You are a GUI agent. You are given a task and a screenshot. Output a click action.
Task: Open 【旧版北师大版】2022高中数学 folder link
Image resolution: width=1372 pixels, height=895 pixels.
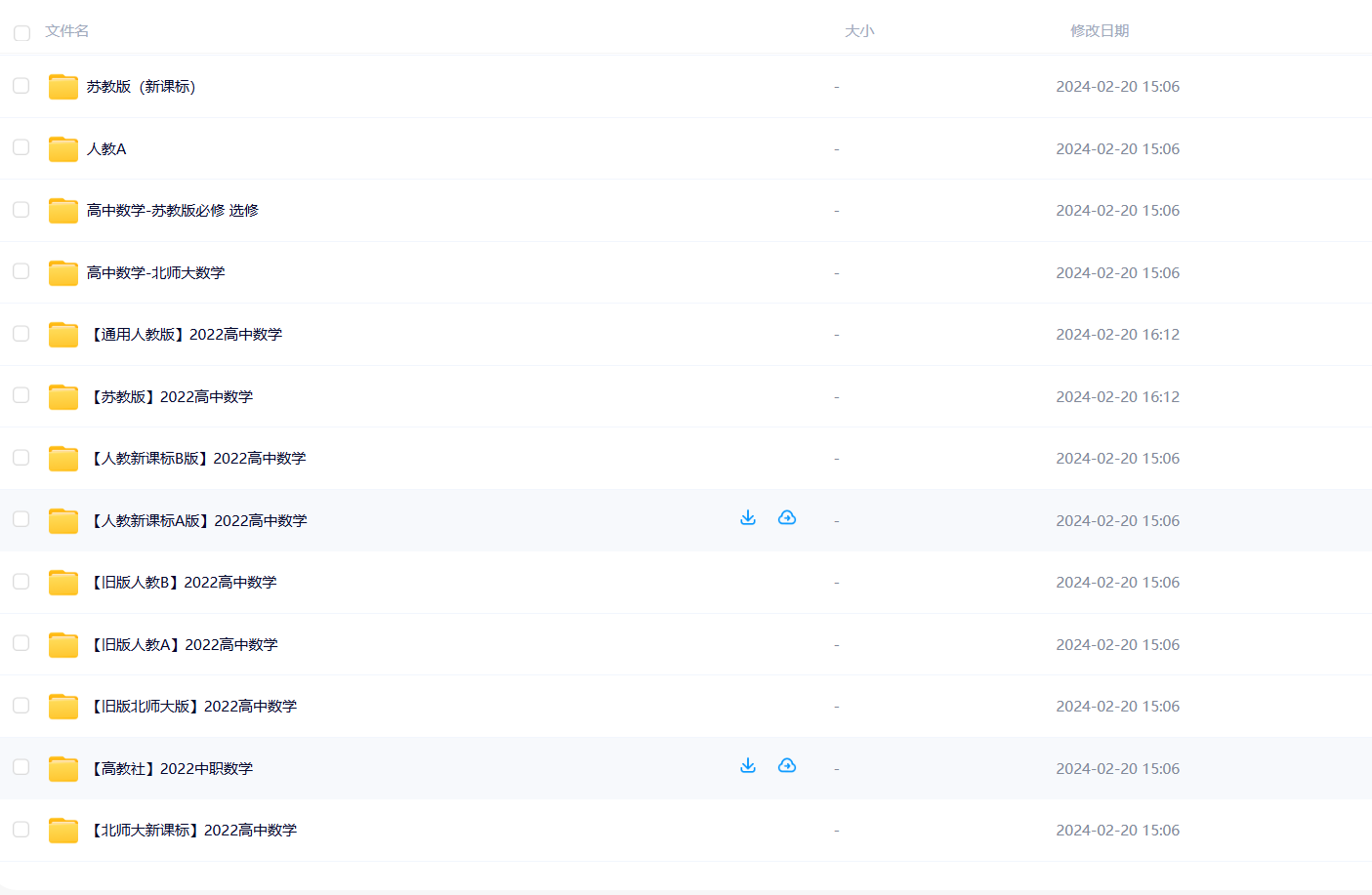coord(194,707)
